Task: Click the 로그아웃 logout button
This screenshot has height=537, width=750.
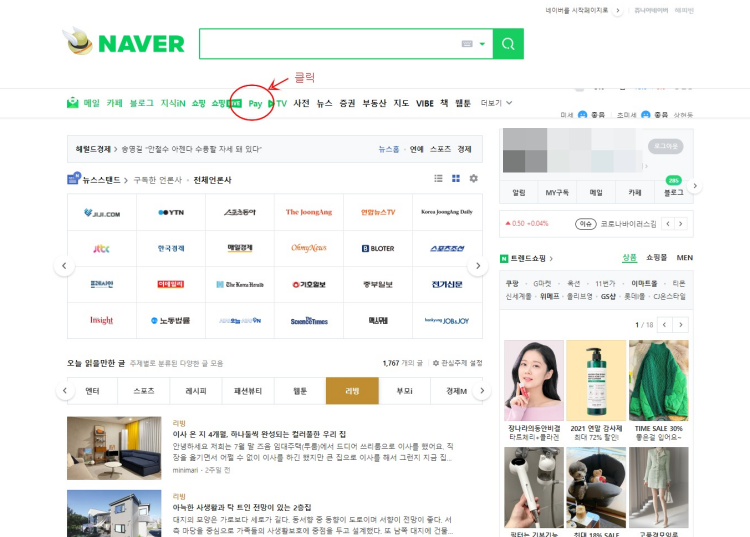Action: point(665,146)
